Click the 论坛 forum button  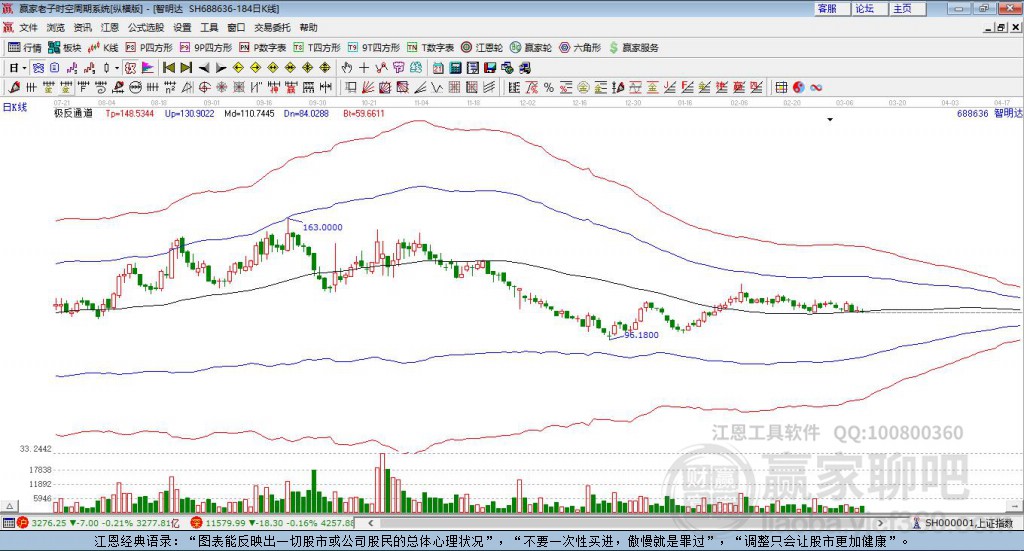(x=869, y=8)
